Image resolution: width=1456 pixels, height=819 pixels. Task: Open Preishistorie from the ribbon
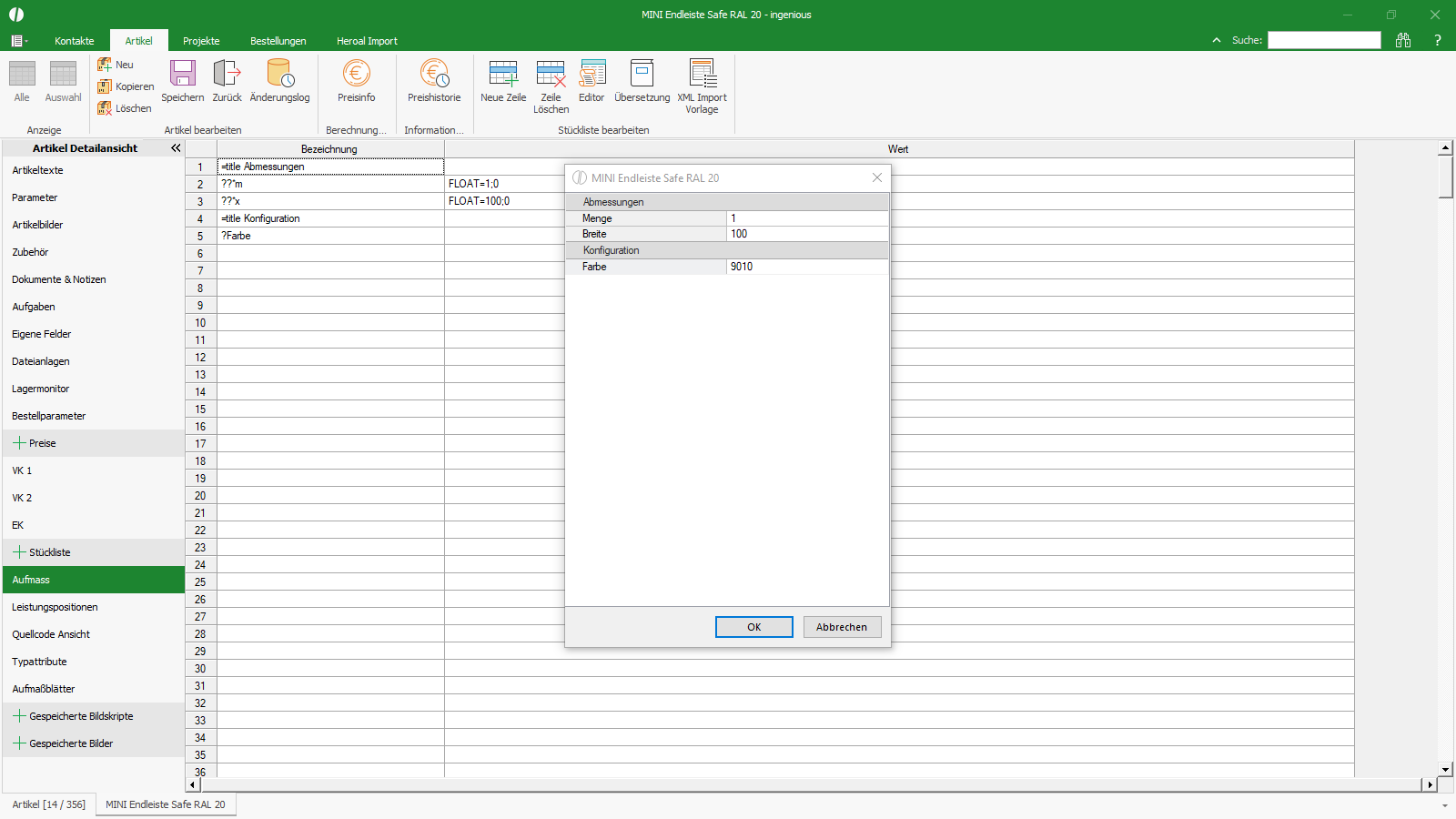click(434, 75)
